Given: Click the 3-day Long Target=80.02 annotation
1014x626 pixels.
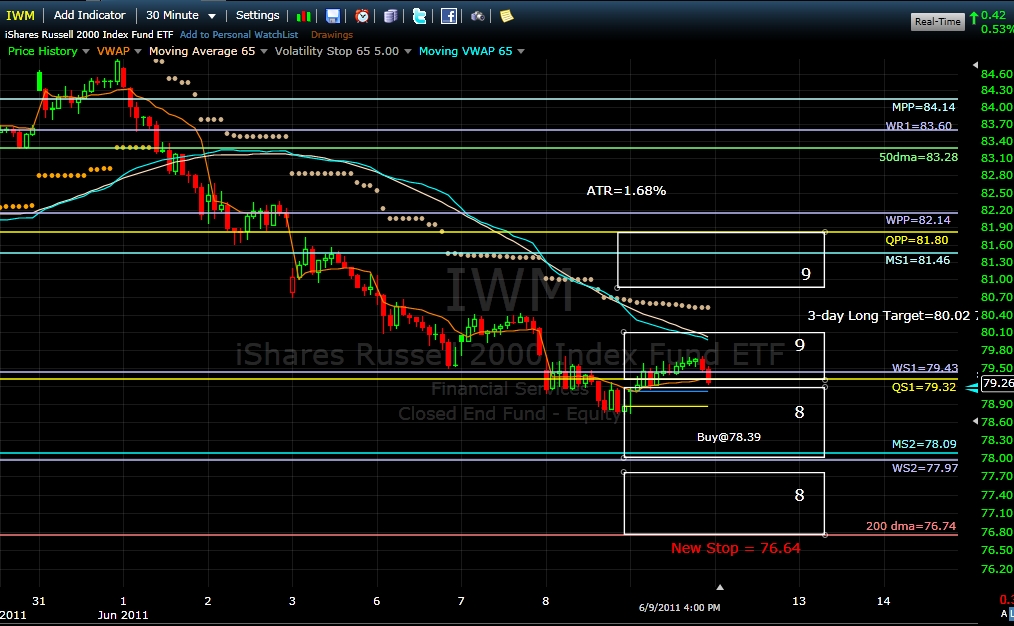Looking at the screenshot, I should coord(889,316).
